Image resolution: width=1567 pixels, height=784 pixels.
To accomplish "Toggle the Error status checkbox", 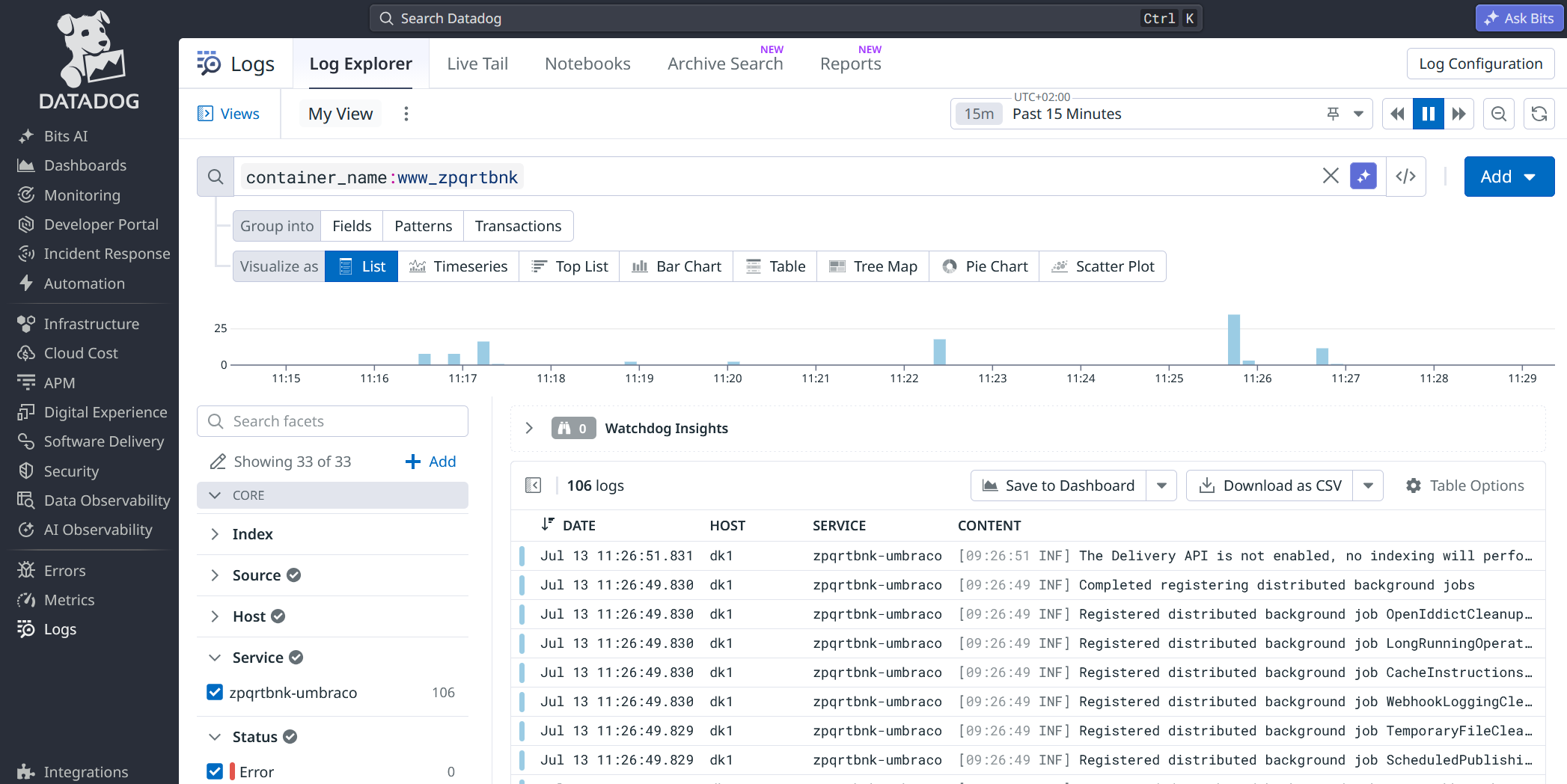I will point(215,771).
